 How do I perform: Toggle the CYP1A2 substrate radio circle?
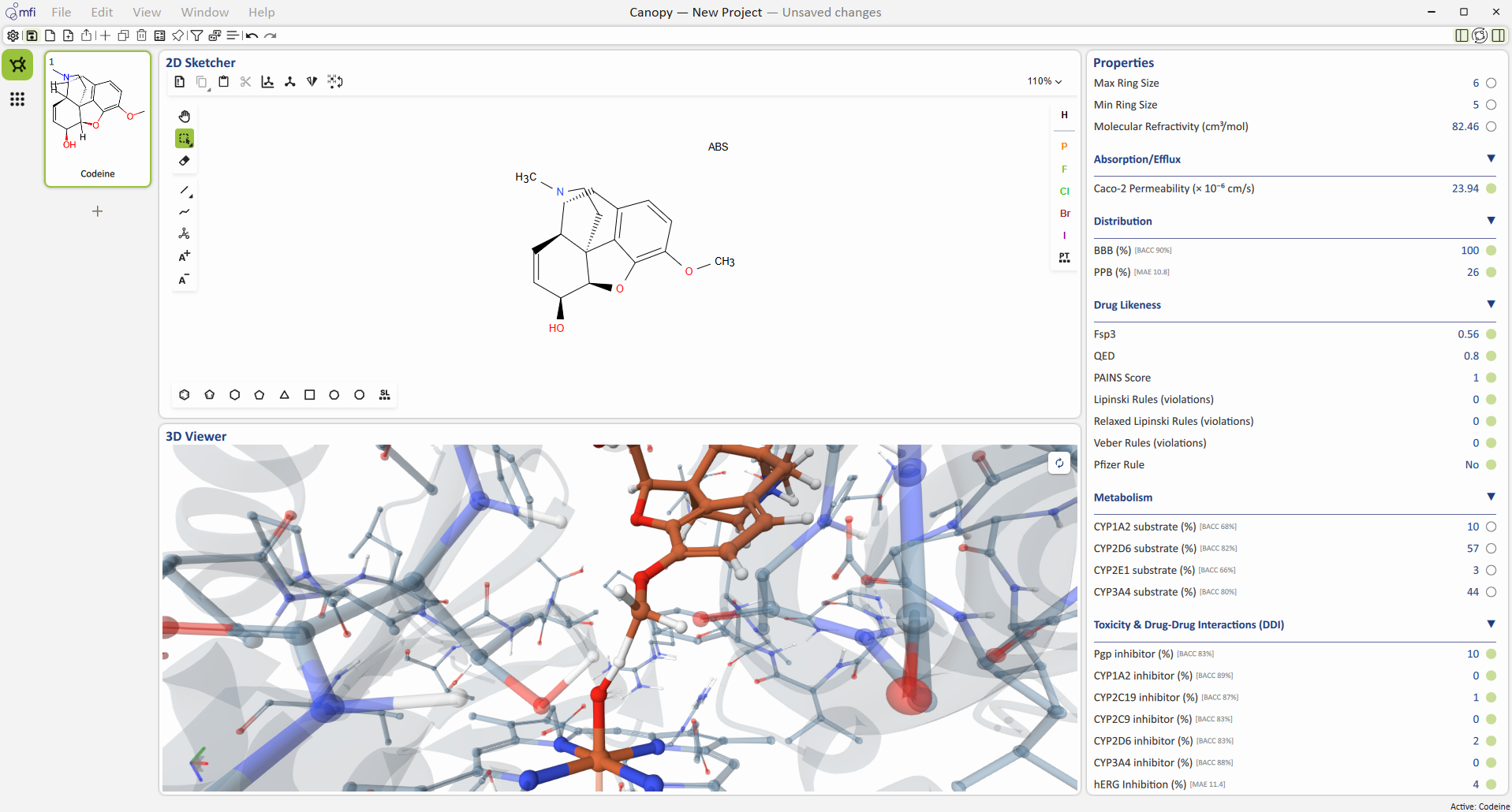point(1491,527)
